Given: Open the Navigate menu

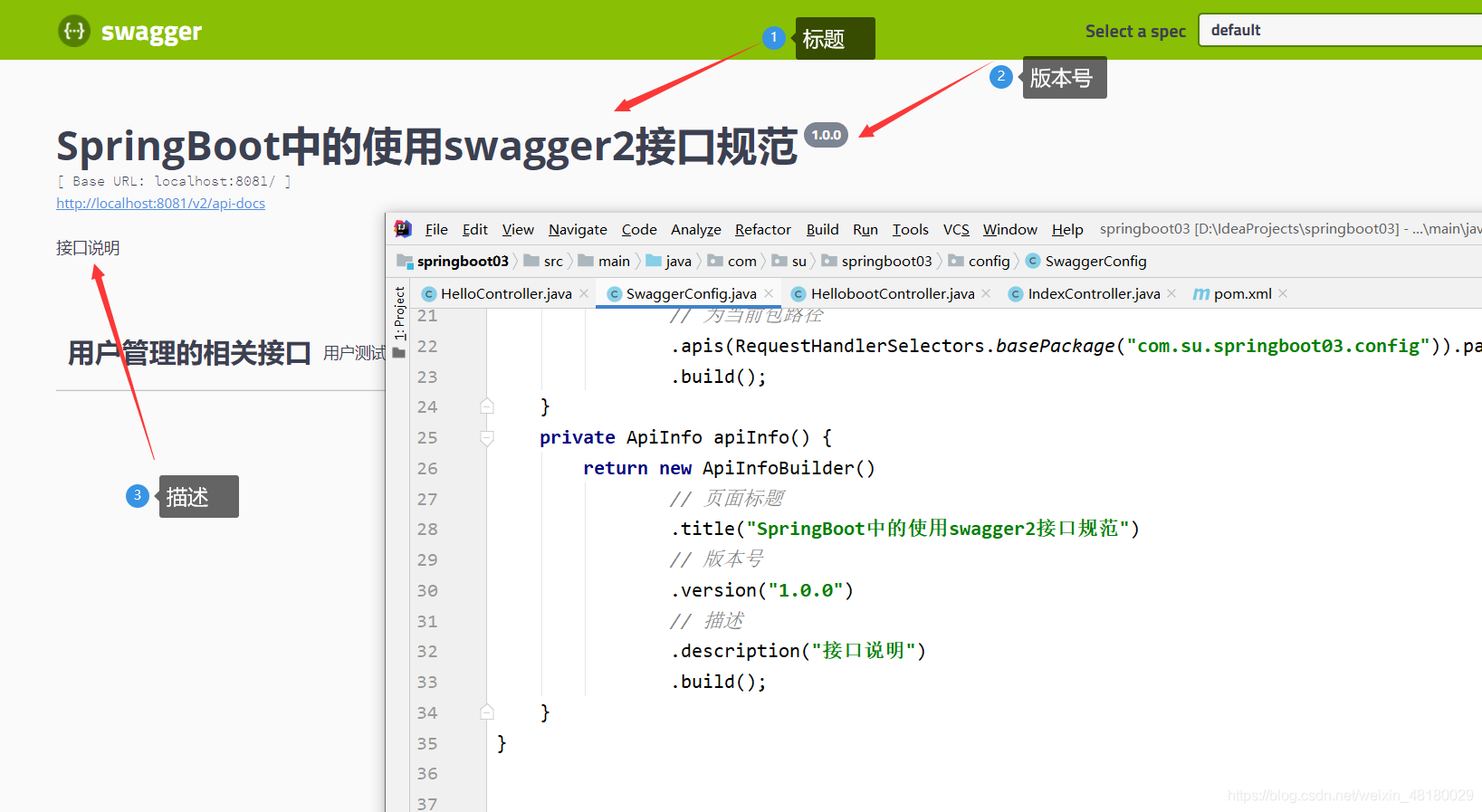Looking at the screenshot, I should 578,230.
